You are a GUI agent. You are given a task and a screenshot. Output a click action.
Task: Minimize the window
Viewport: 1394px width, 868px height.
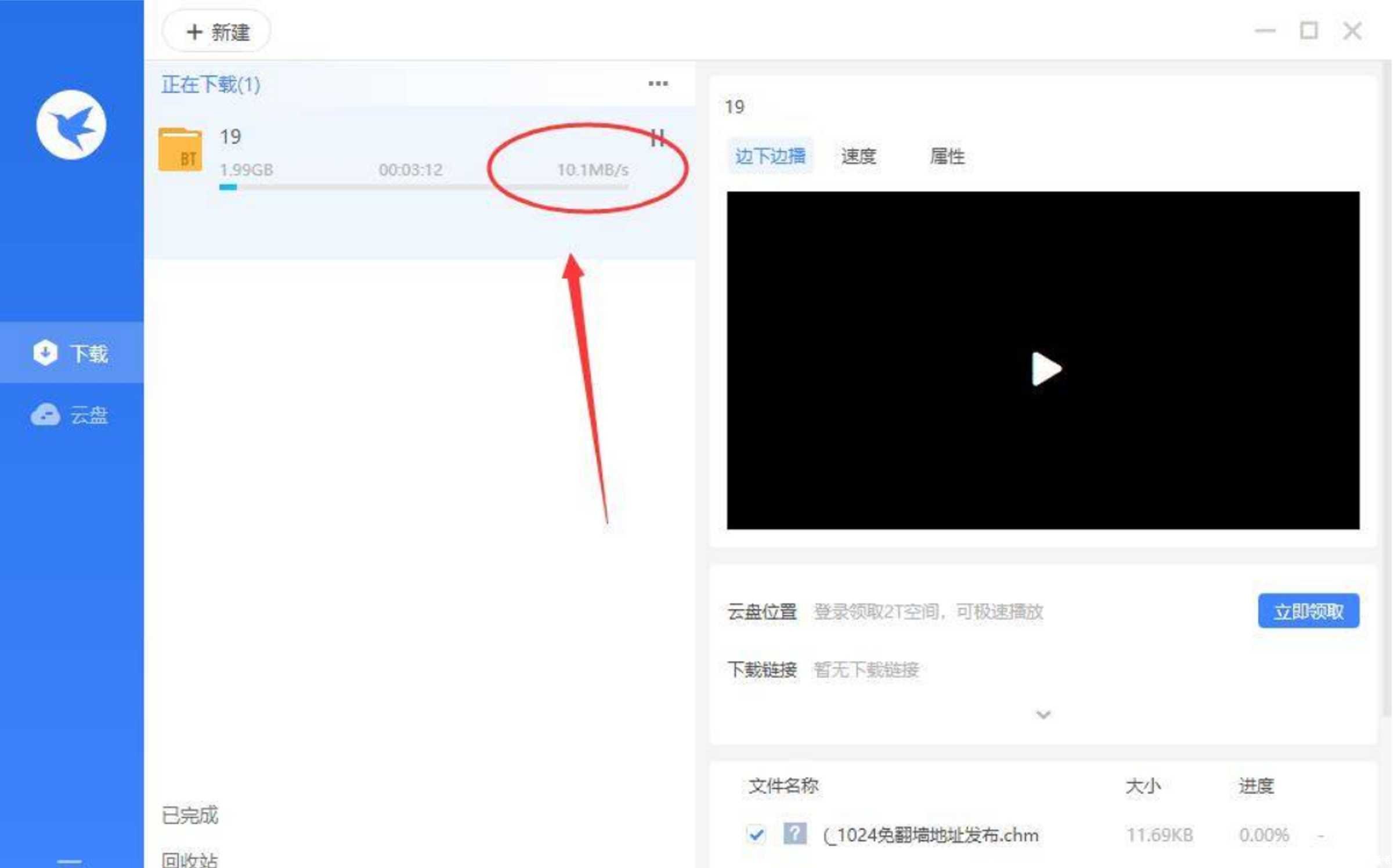[x=1265, y=31]
